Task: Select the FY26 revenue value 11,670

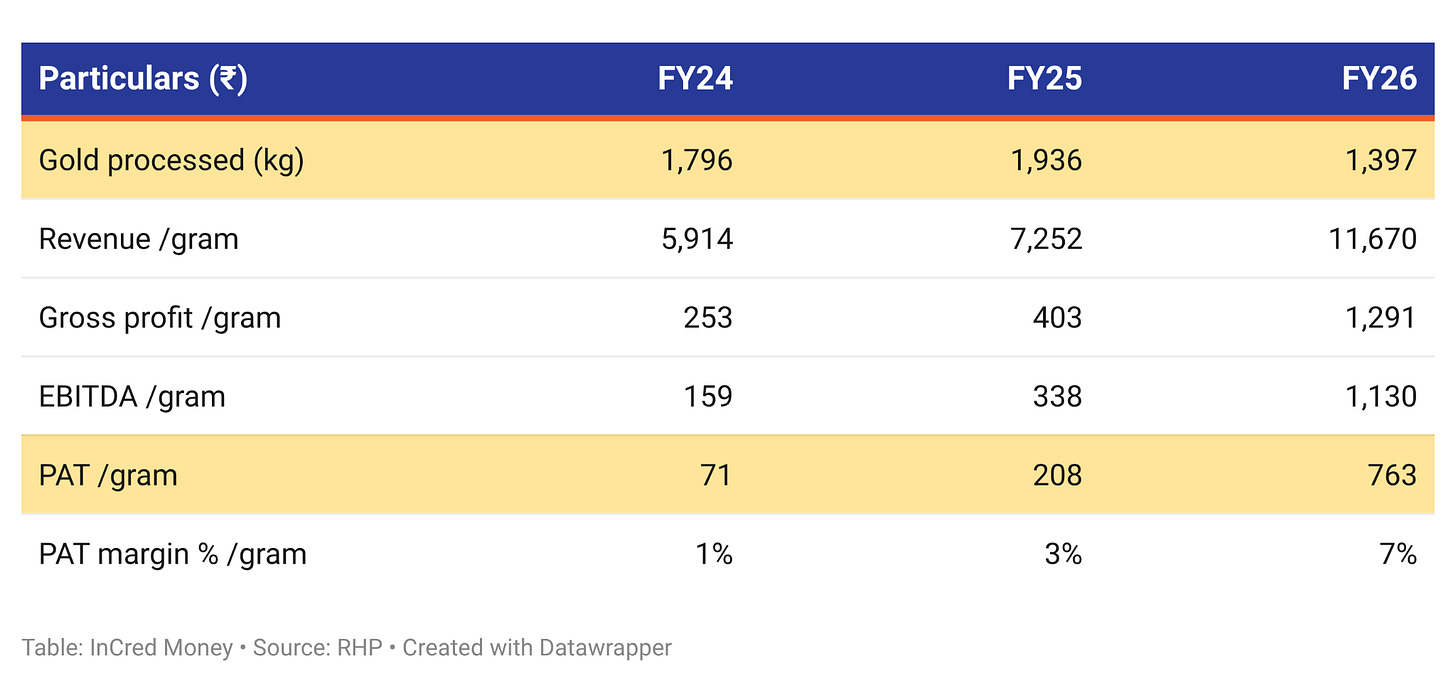Action: pos(1372,239)
